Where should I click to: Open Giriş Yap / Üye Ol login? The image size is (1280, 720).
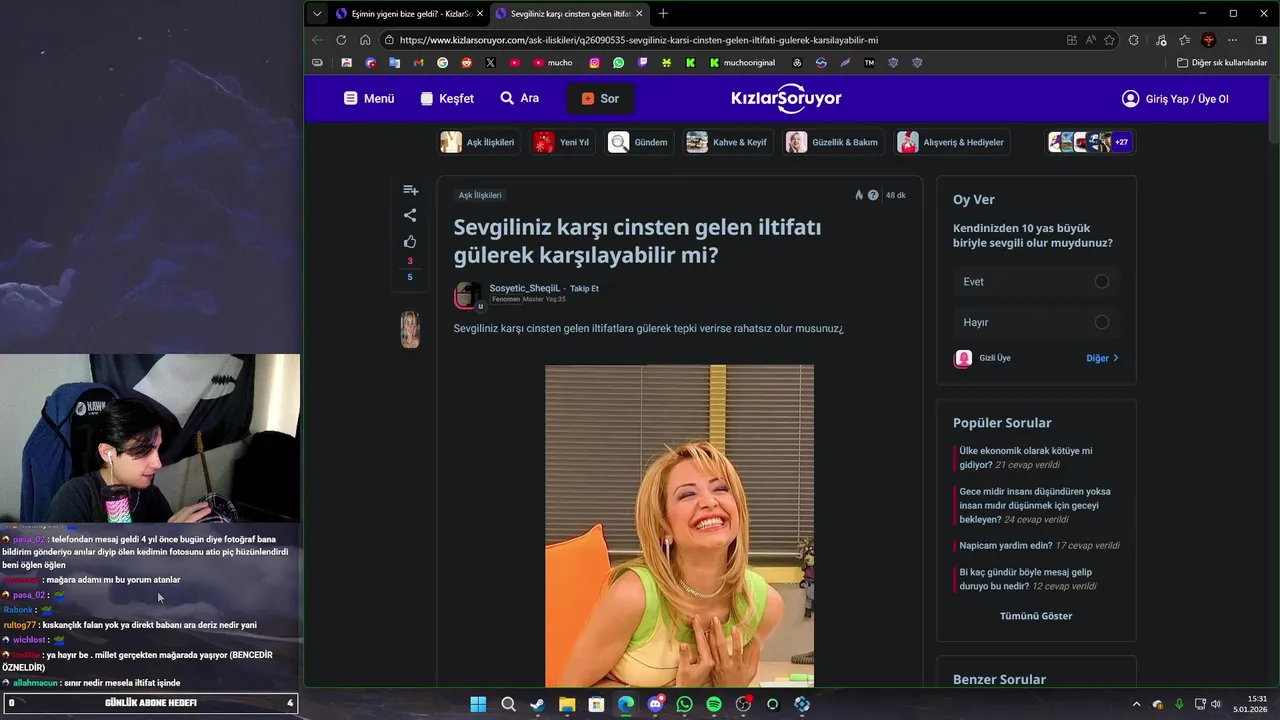(1175, 99)
